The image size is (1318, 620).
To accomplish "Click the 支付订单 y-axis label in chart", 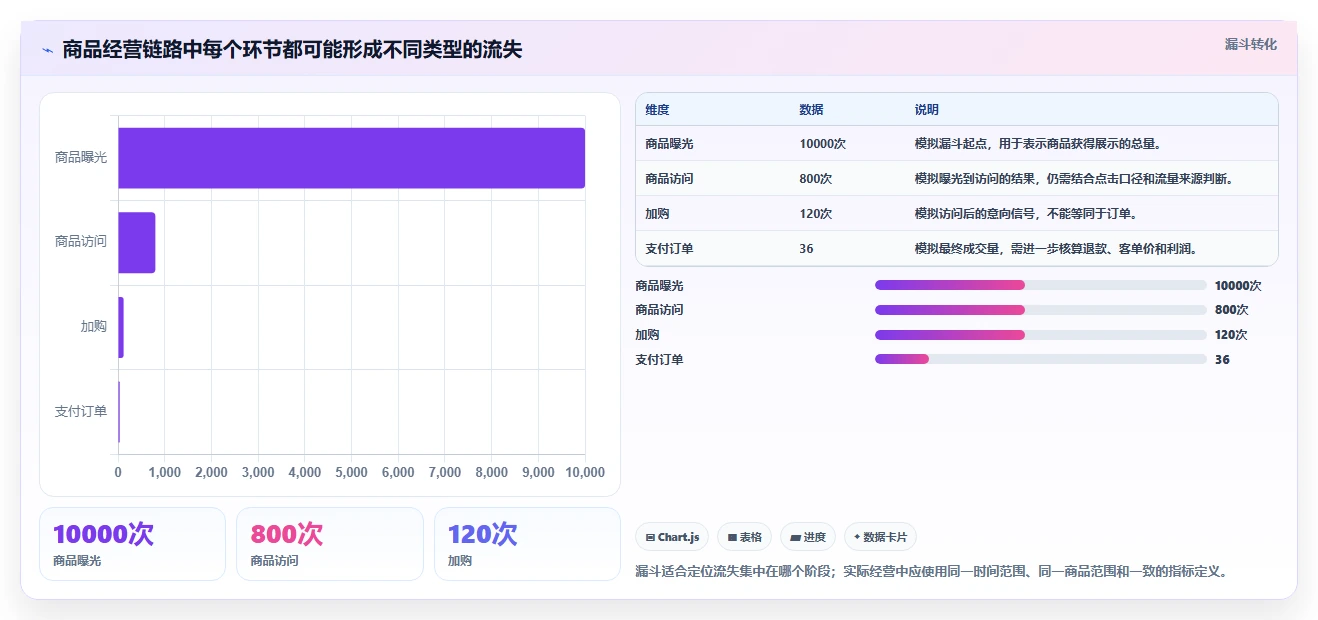I will click(81, 412).
